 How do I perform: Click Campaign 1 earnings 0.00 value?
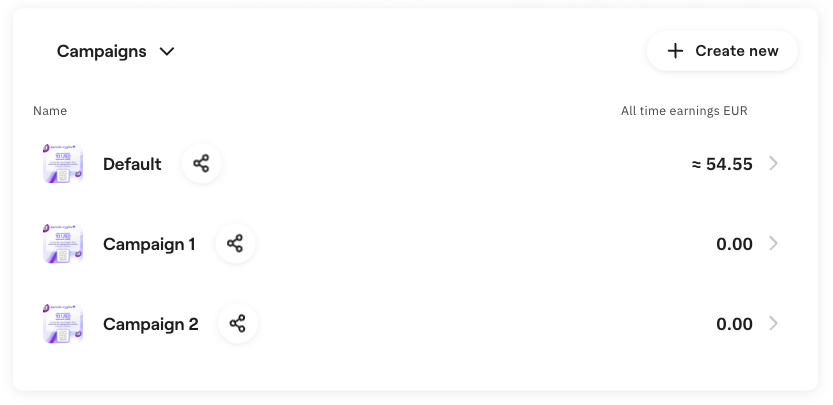click(734, 244)
